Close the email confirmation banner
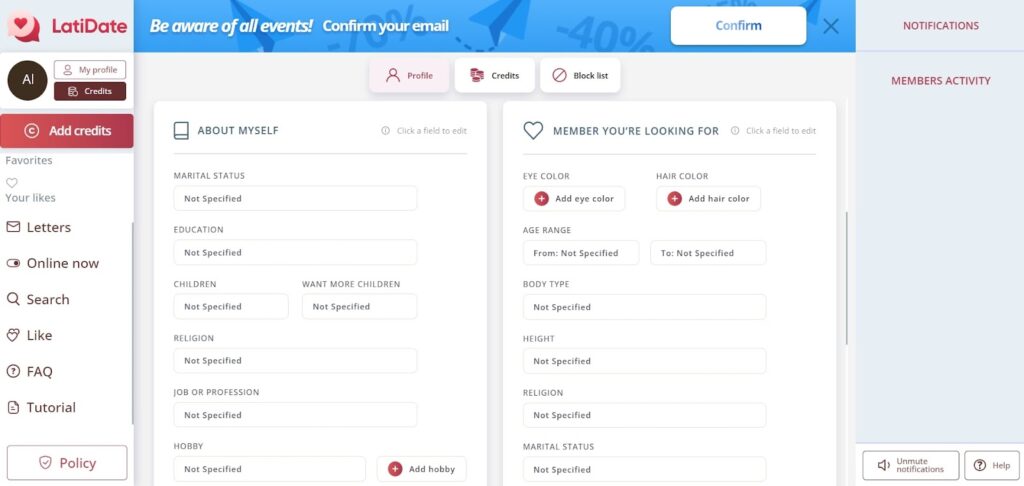 [830, 26]
